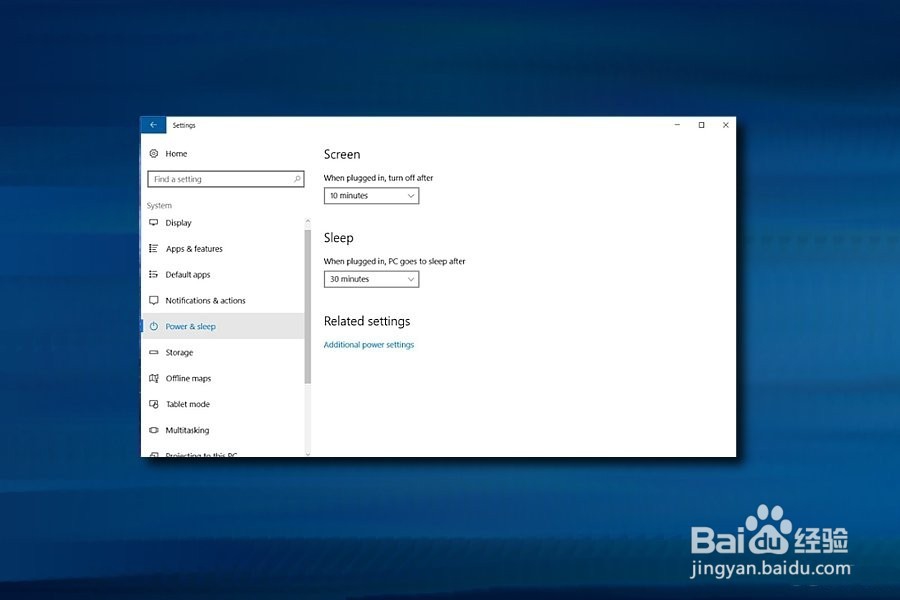The width and height of the screenshot is (900, 600).
Task: Click sidebar scroll up arrow
Action: [x=308, y=221]
